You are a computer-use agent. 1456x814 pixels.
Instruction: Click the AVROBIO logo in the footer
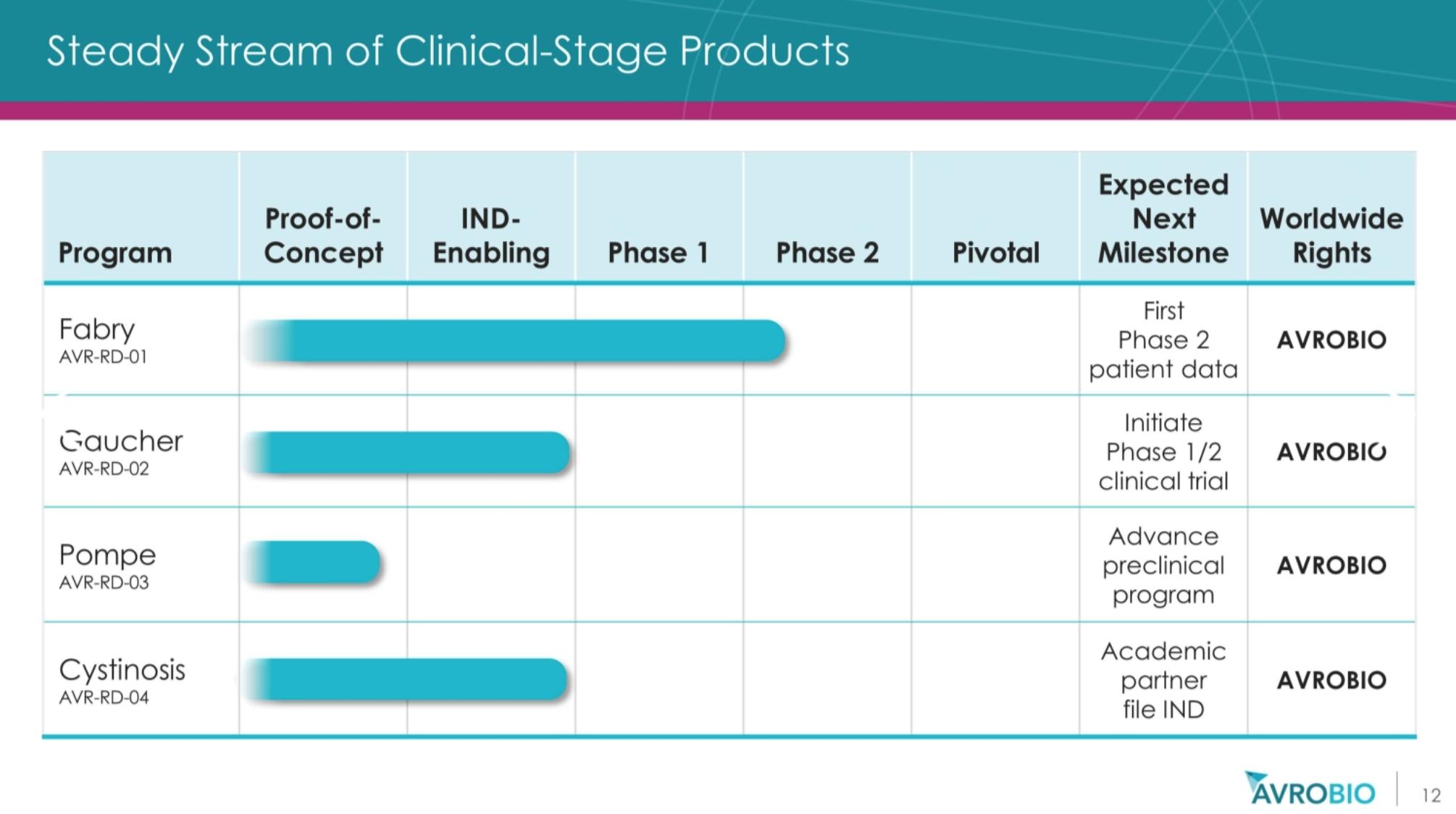[1310, 791]
